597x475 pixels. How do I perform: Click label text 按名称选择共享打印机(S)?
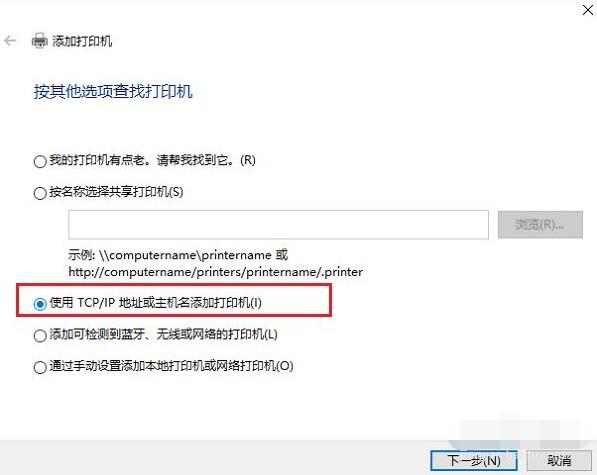tap(116, 192)
